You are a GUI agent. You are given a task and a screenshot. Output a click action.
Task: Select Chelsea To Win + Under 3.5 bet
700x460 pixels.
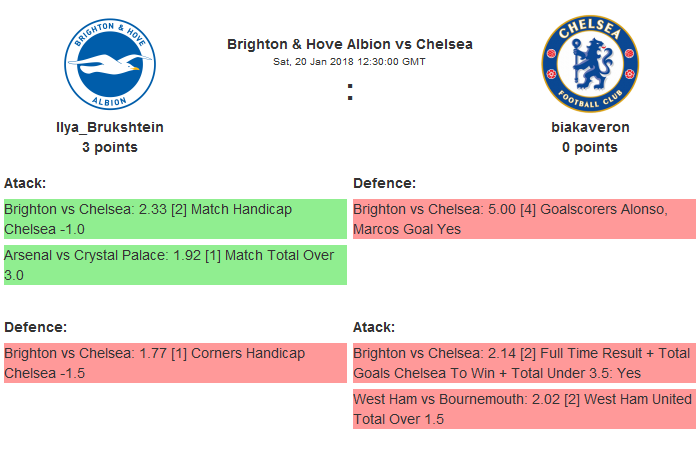tap(523, 363)
